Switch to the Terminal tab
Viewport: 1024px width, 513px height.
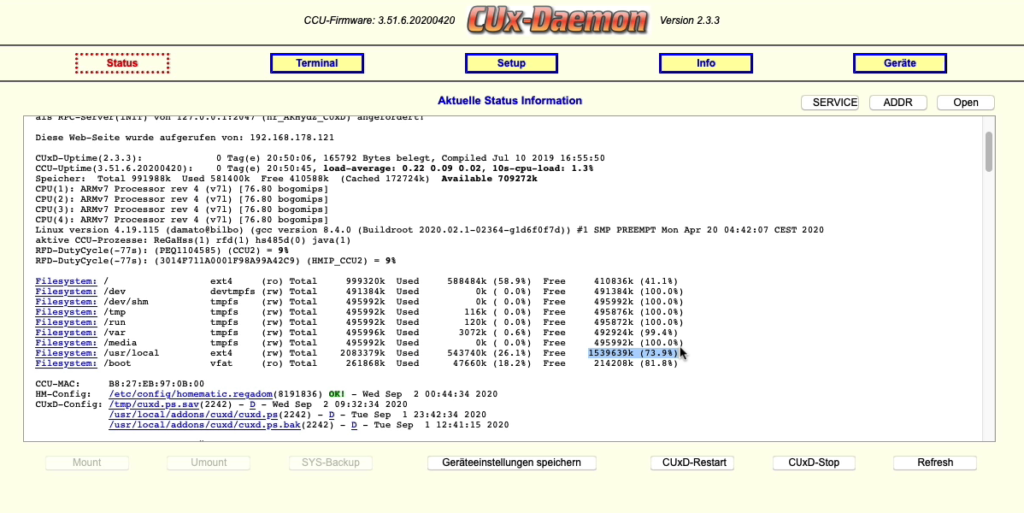(x=317, y=63)
